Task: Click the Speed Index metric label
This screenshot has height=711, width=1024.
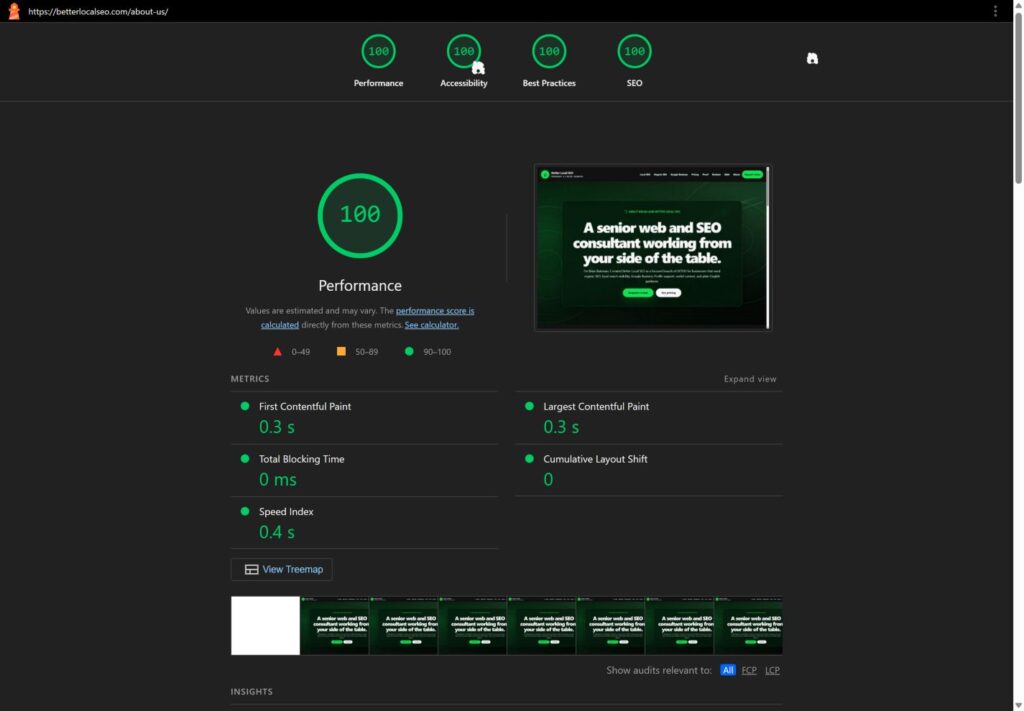Action: [x=286, y=511]
